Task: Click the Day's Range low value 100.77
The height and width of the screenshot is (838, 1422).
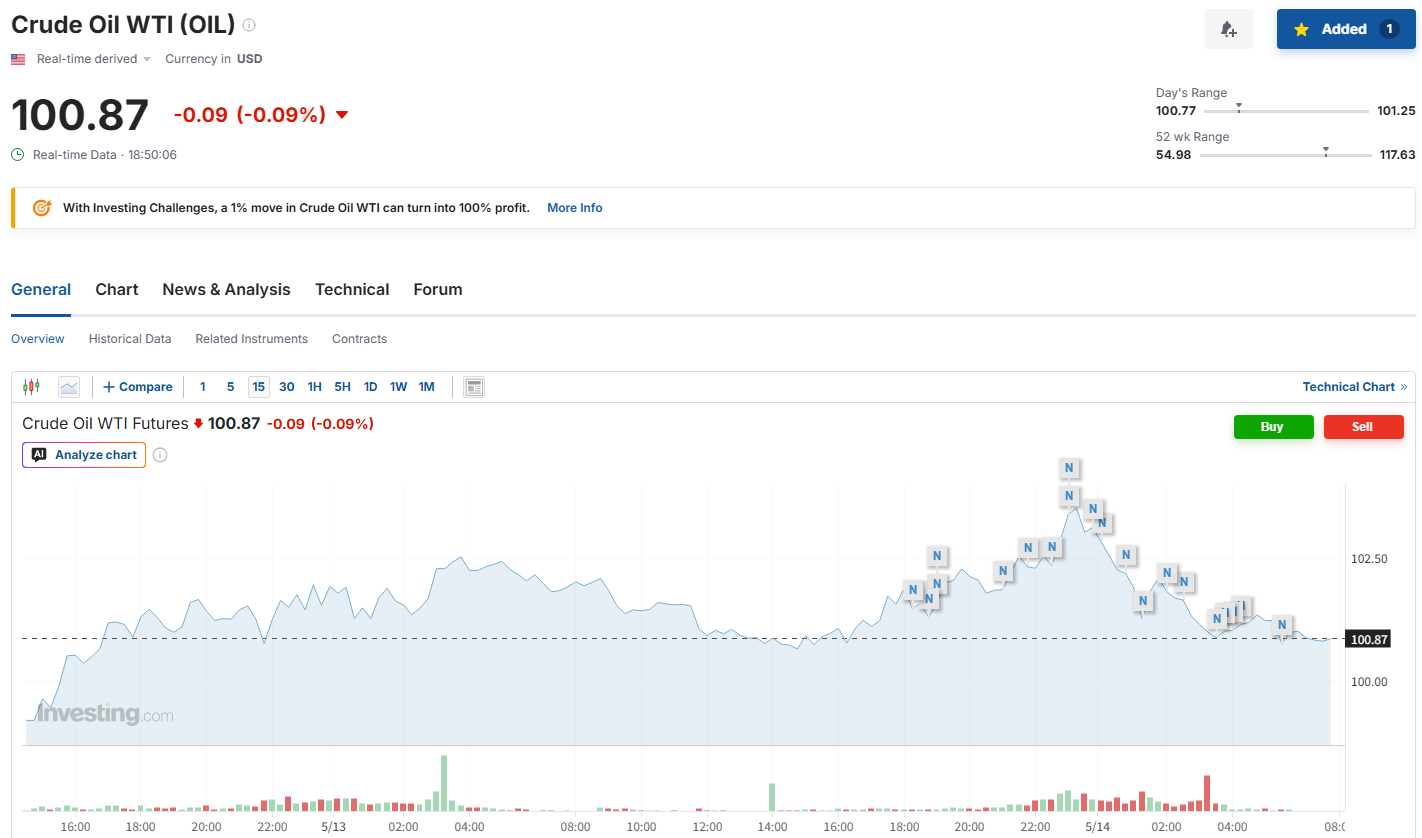Action: [1176, 111]
